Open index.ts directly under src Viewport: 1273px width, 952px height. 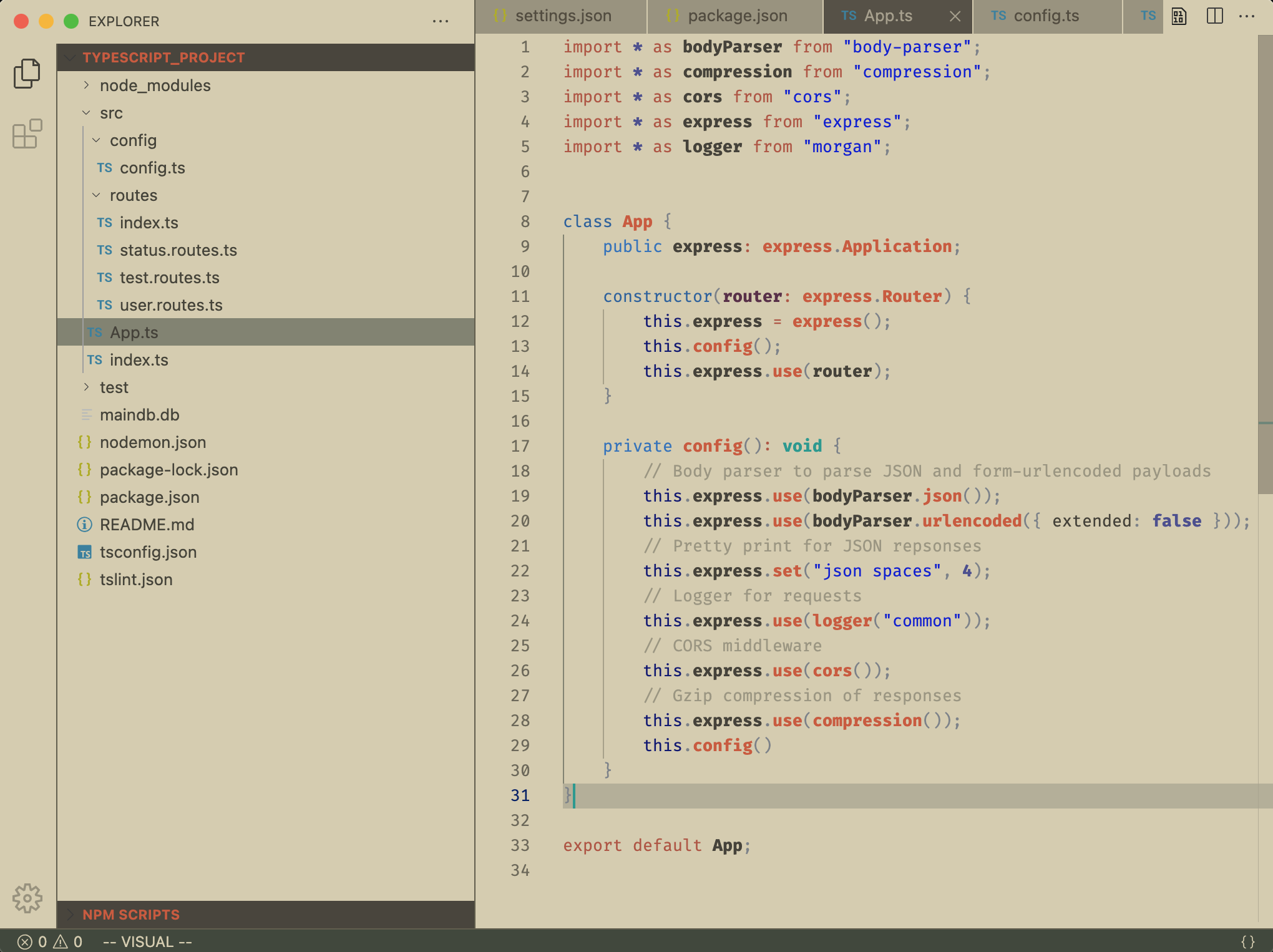click(x=266, y=360)
